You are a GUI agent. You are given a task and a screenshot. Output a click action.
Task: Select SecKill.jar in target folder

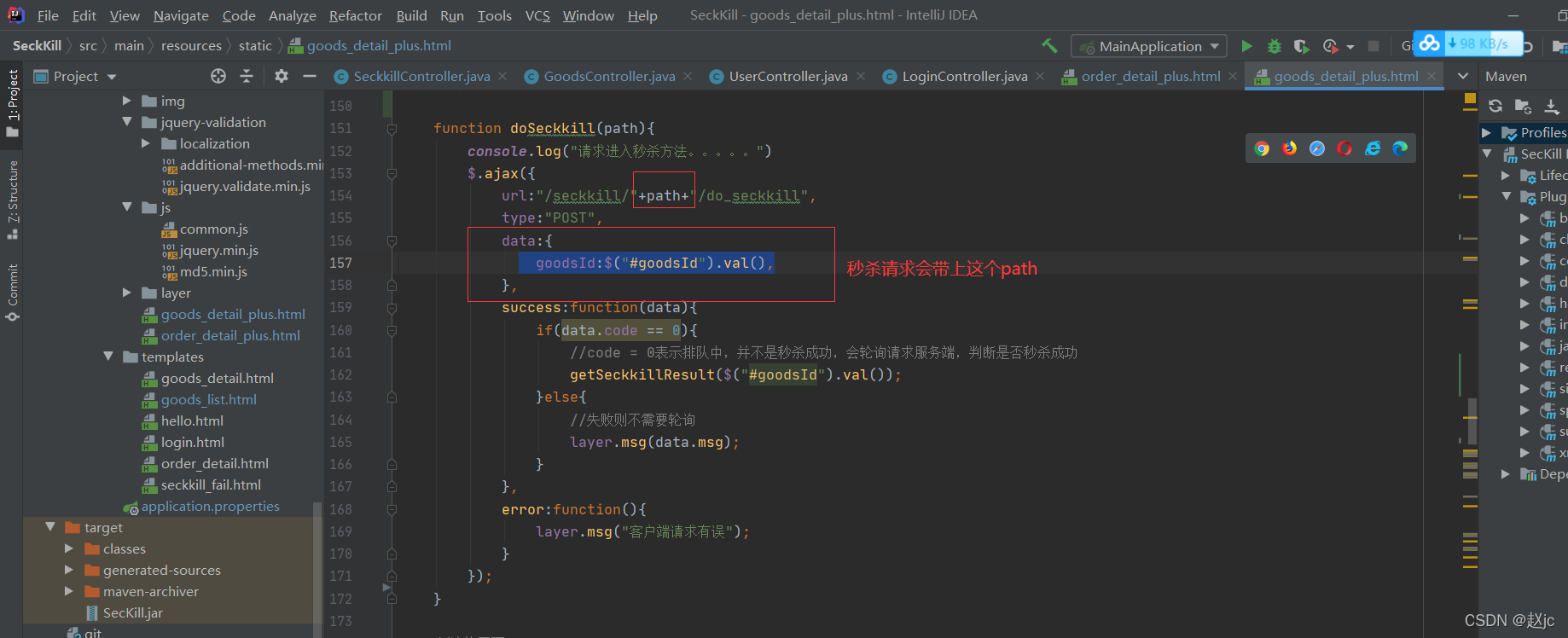point(133,612)
